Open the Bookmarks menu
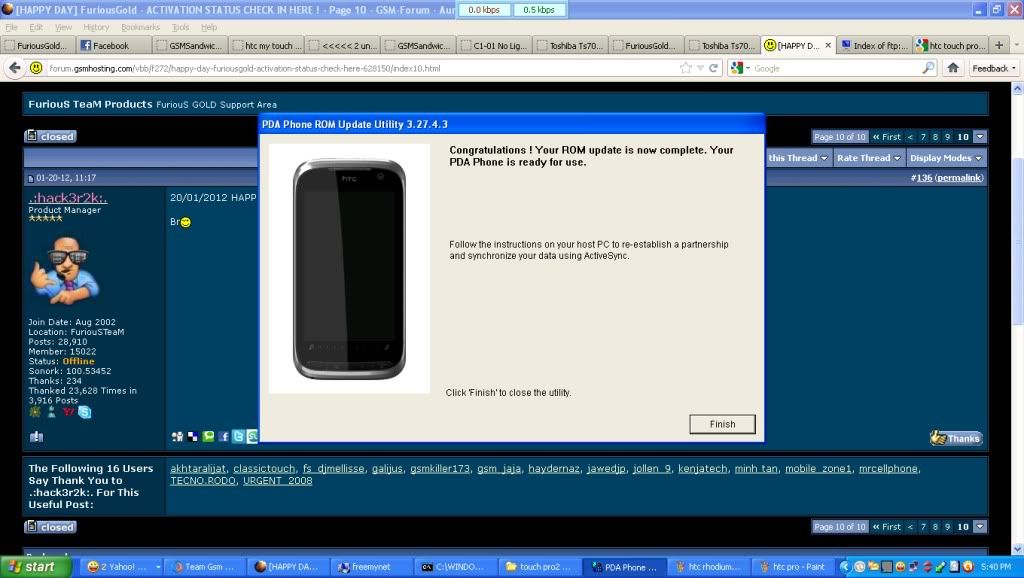 [140, 27]
